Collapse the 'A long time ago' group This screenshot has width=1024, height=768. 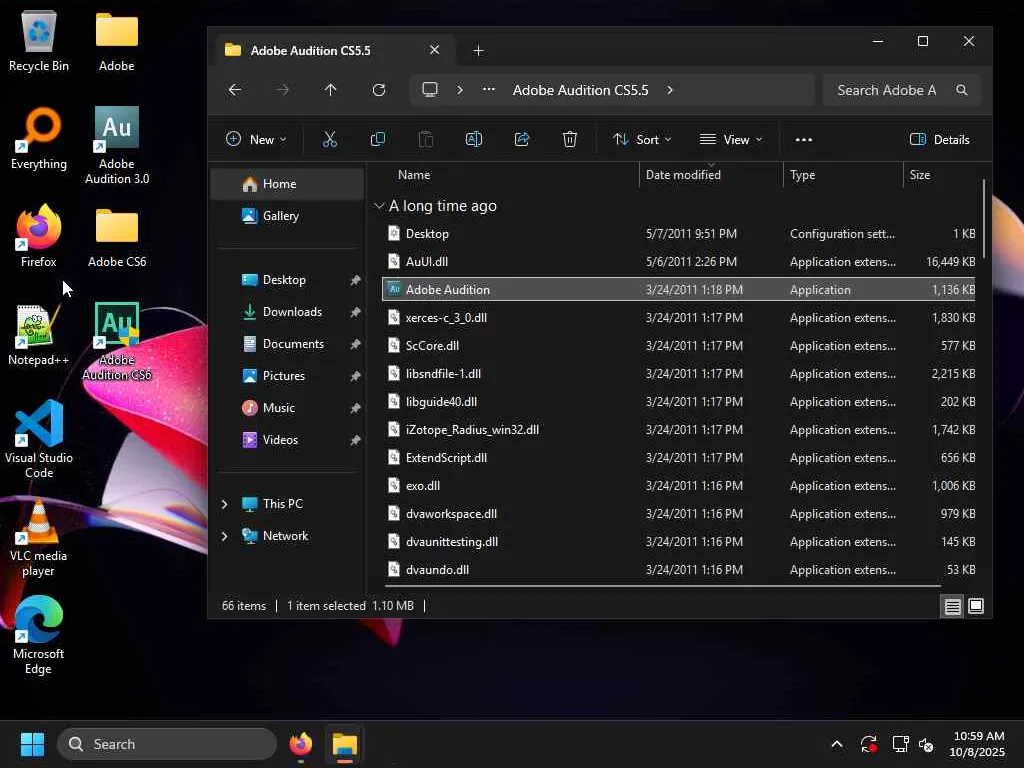tap(379, 206)
